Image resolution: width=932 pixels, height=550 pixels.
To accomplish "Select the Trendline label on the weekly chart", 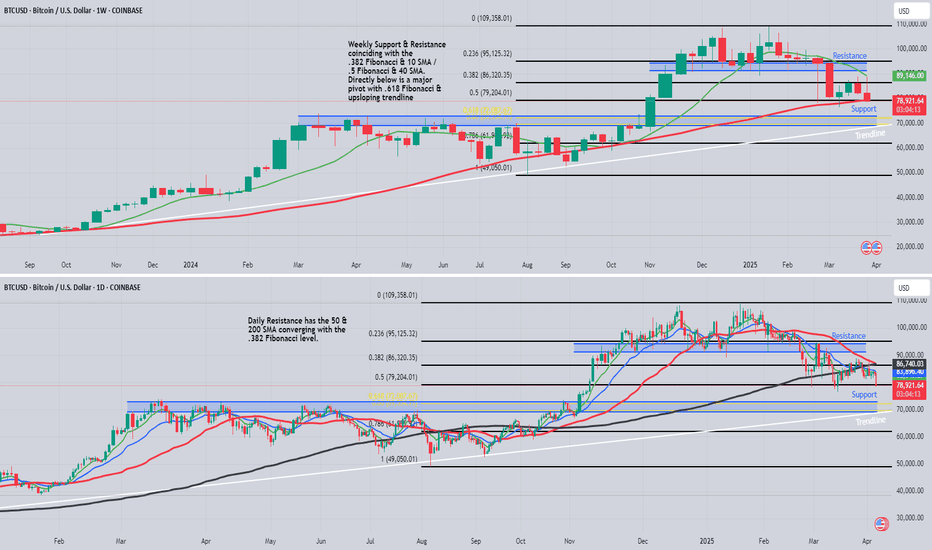I will [870, 134].
